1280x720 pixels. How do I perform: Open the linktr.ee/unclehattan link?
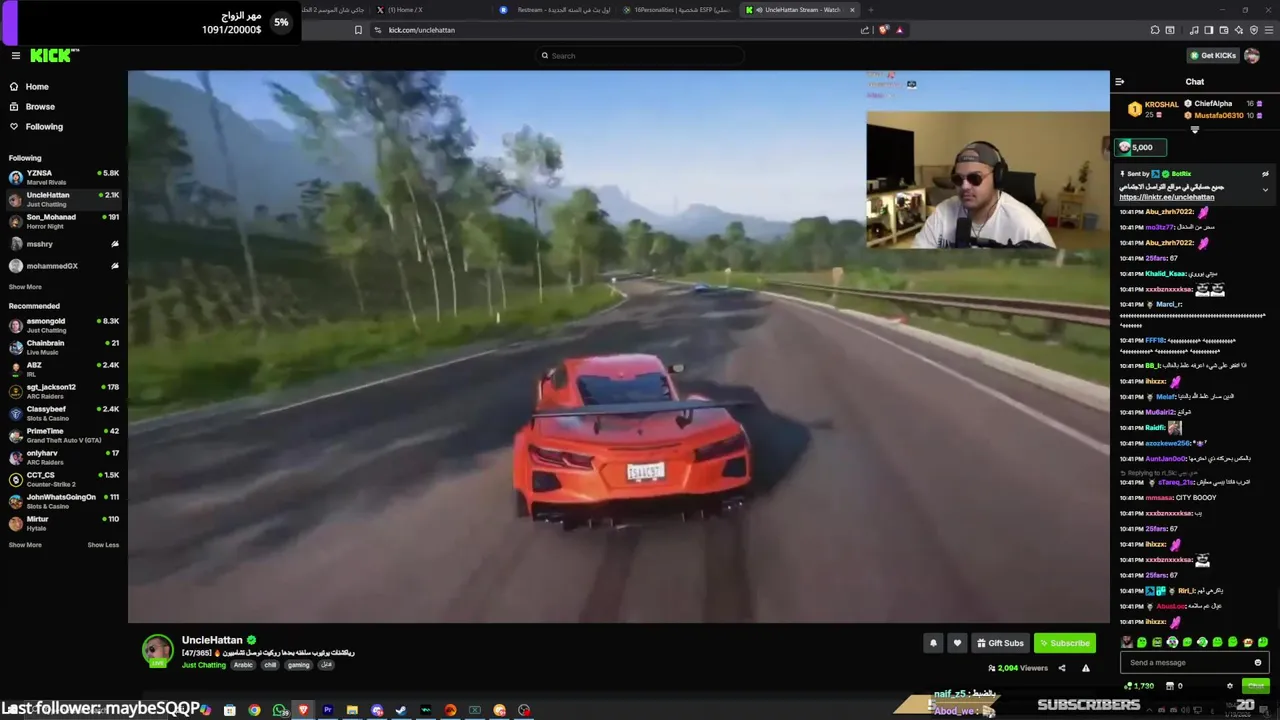(x=1167, y=197)
